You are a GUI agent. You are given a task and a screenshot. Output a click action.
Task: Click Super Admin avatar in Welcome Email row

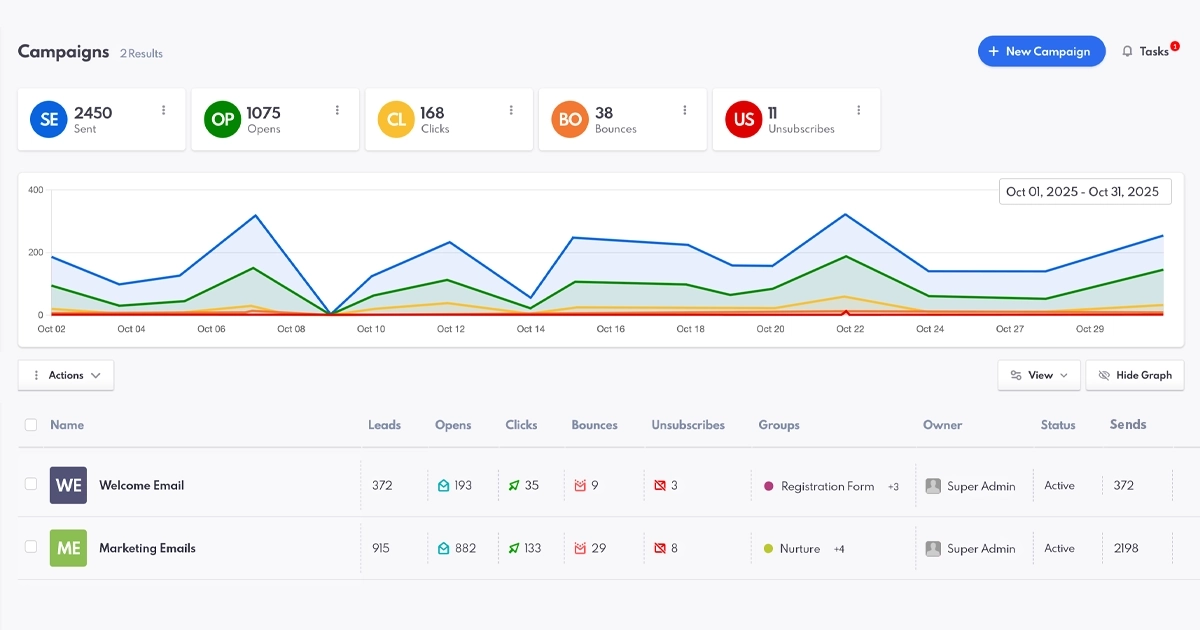click(933, 486)
